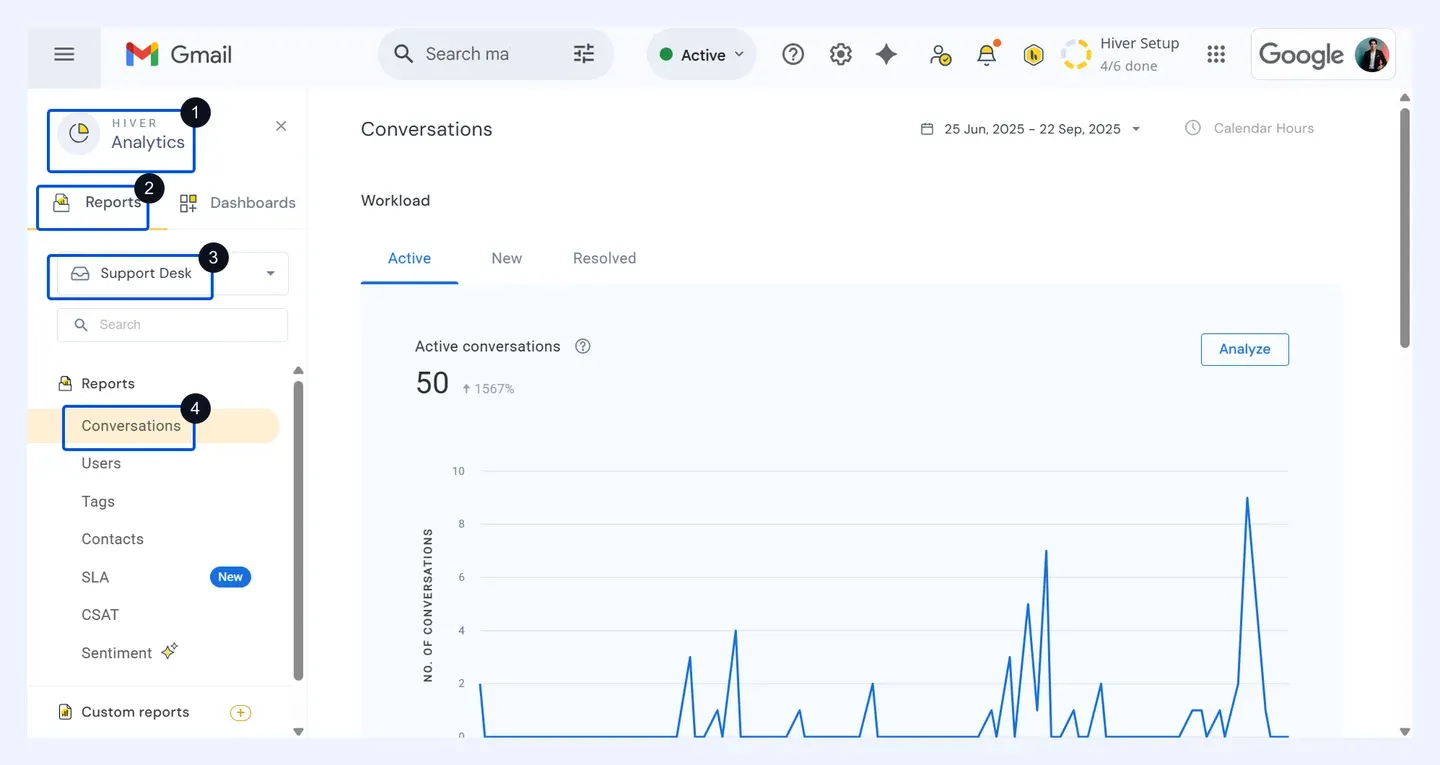Click the sidebar scrollbar down arrow
Viewport: 1440px width, 765px height.
click(x=298, y=732)
